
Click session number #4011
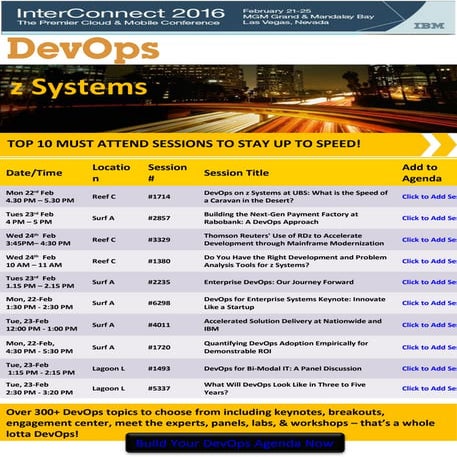pos(159,325)
